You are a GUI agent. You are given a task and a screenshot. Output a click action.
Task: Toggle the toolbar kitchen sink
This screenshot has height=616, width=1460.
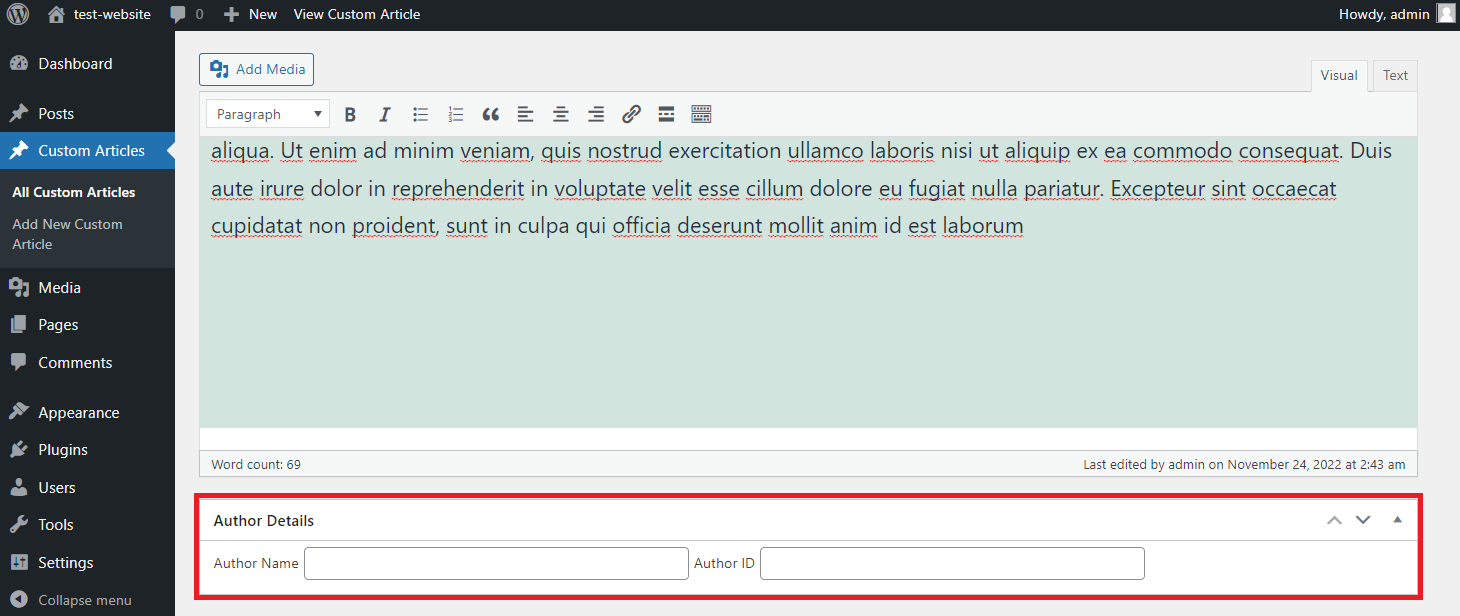point(701,114)
